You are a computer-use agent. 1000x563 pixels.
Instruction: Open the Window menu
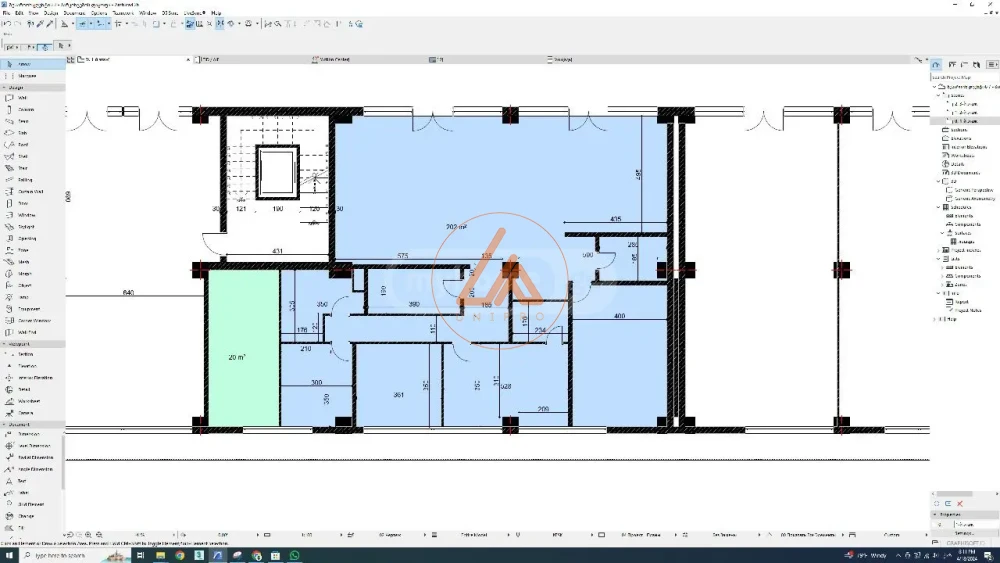click(147, 13)
